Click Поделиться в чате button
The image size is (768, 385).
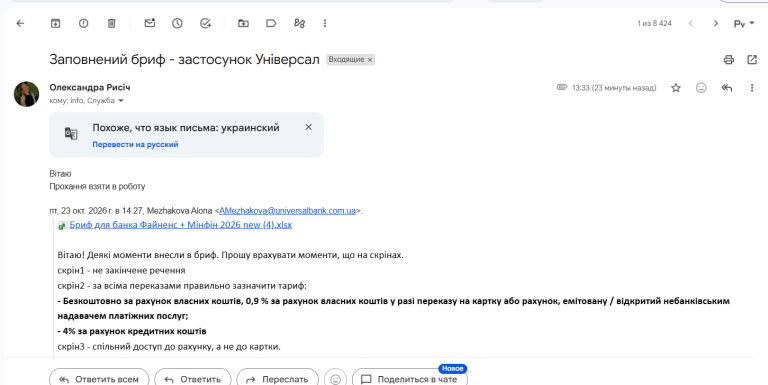click(409, 379)
